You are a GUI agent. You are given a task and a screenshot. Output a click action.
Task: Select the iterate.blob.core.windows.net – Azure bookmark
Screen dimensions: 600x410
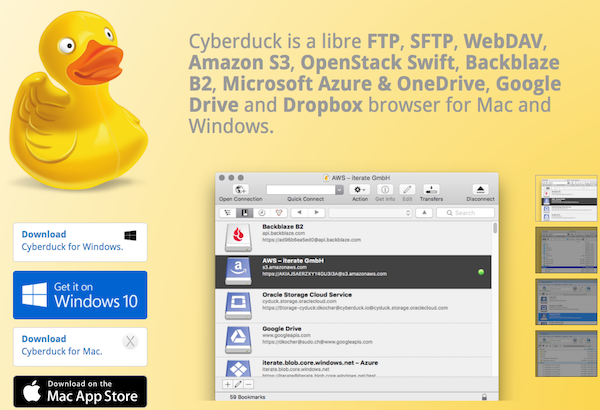pos(353,367)
